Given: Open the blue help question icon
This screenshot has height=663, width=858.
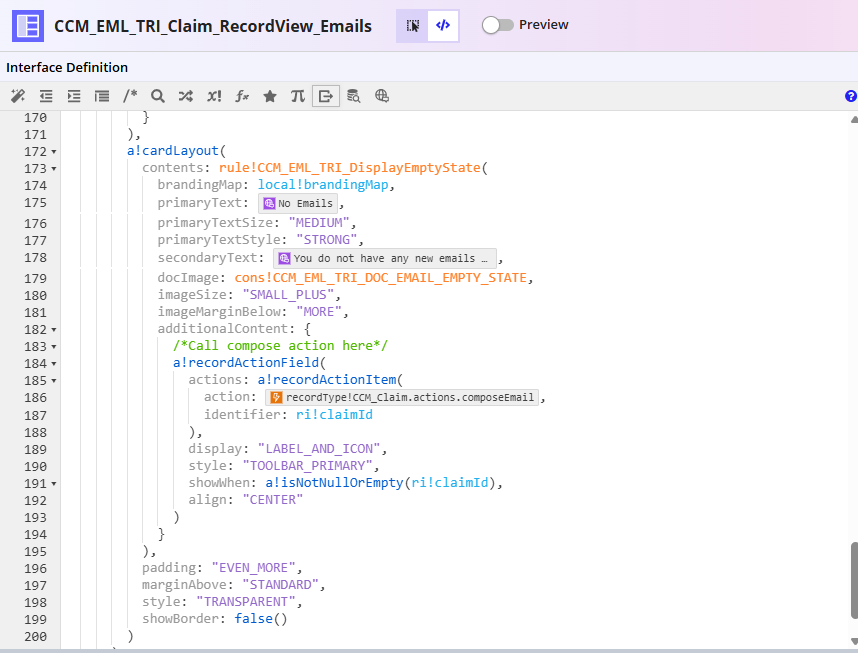Looking at the screenshot, I should click(x=851, y=96).
